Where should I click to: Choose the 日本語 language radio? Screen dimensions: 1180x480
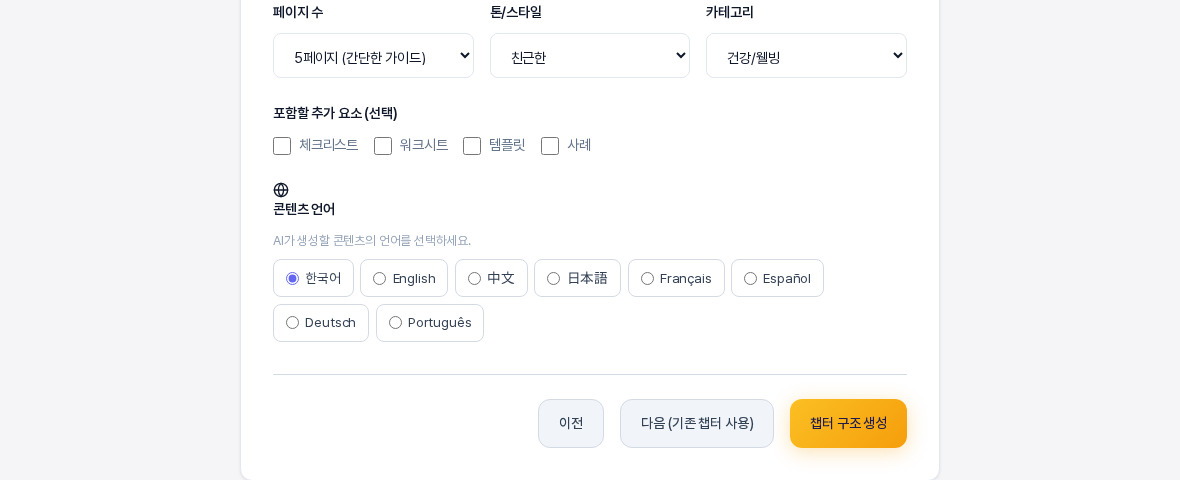(577, 278)
